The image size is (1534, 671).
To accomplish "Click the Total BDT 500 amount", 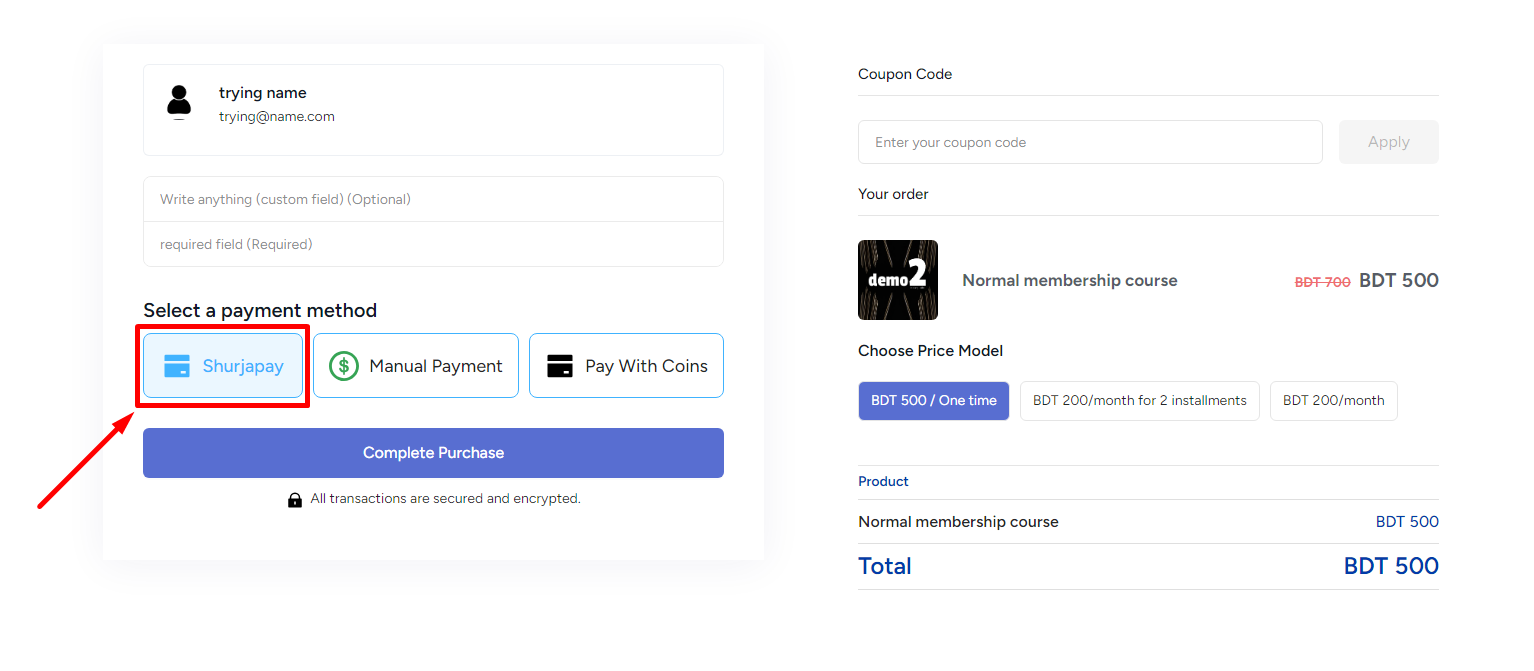I will (1391, 566).
